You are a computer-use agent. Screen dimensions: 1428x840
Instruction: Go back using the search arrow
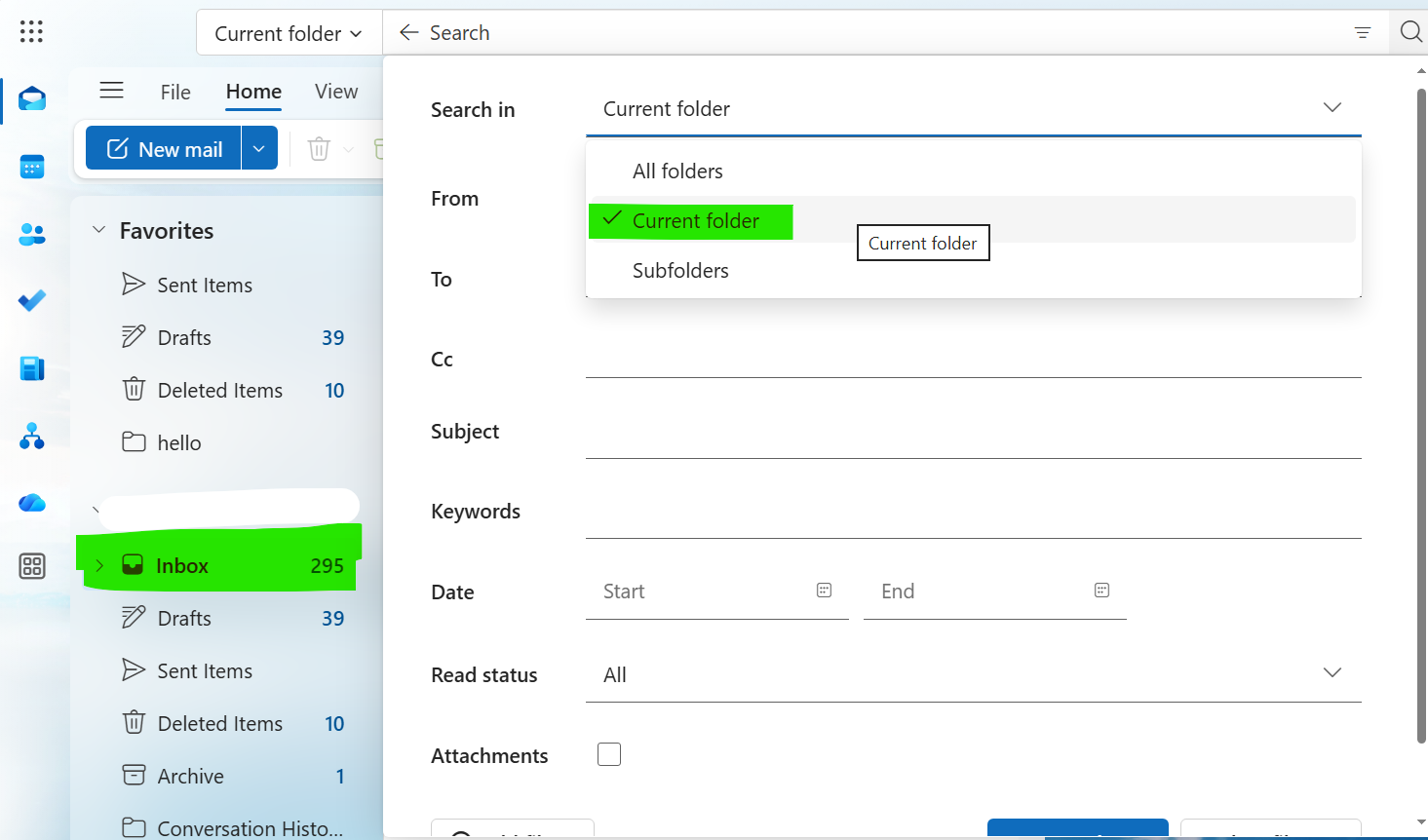(x=409, y=32)
